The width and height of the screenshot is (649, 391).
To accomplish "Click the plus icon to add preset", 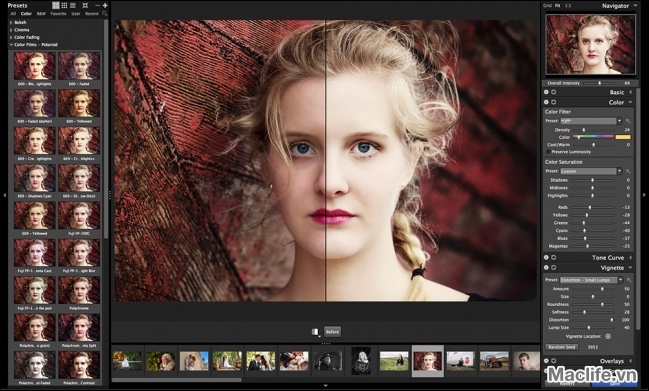I will pos(105,5).
